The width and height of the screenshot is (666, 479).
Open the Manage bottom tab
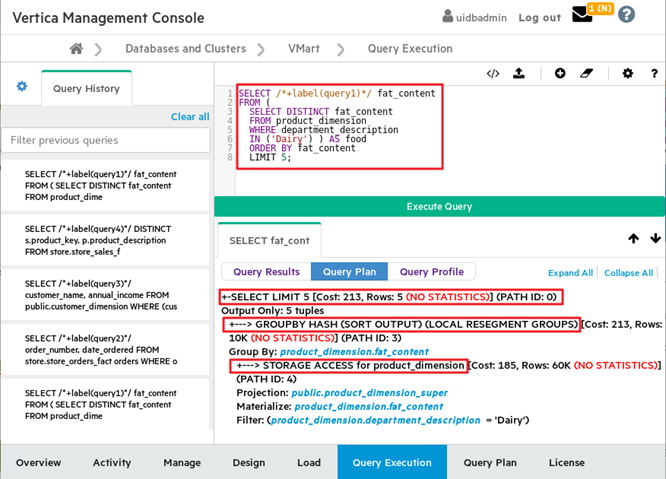[182, 462]
